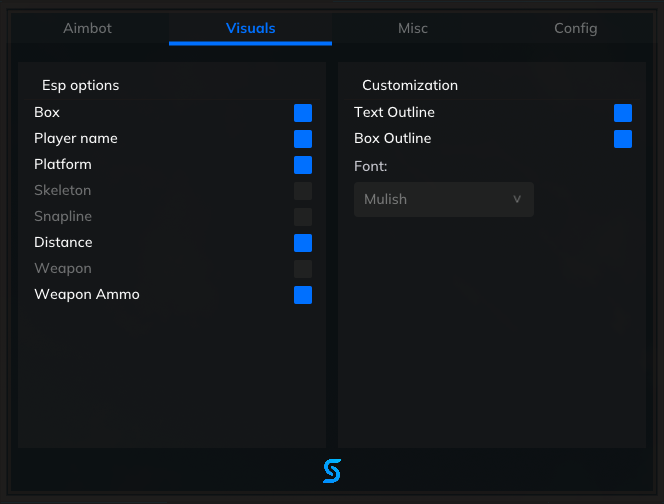Screen dimensions: 664x504
Task: Click the blue S logo icon
Action: coord(332,471)
